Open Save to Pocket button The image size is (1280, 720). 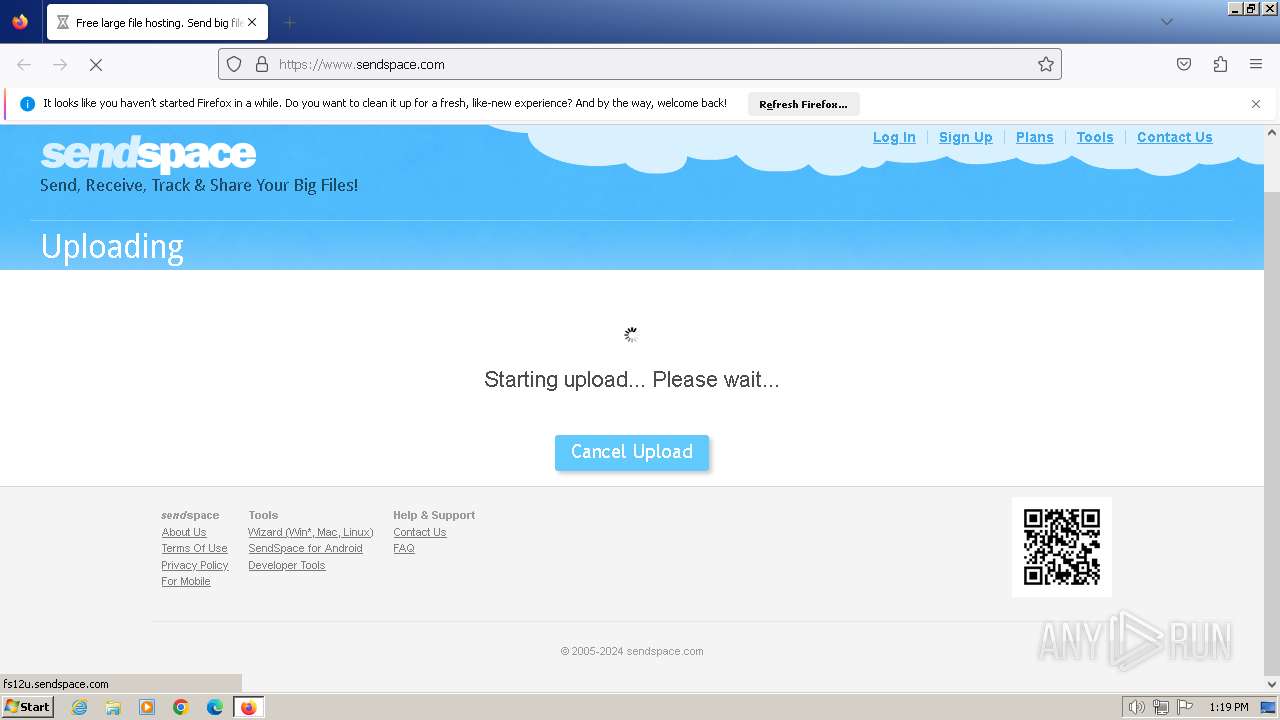[1184, 64]
